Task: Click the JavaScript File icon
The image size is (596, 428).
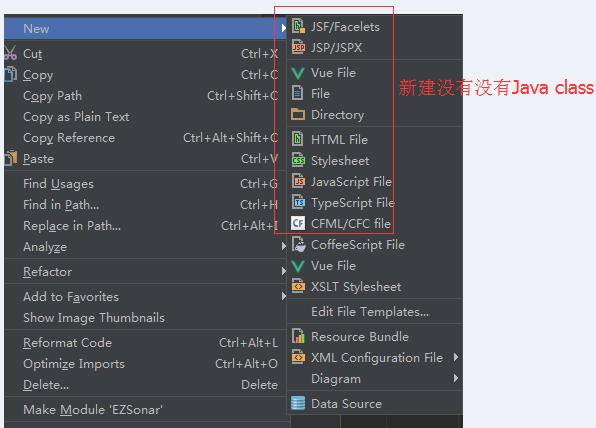Action: click(x=298, y=181)
